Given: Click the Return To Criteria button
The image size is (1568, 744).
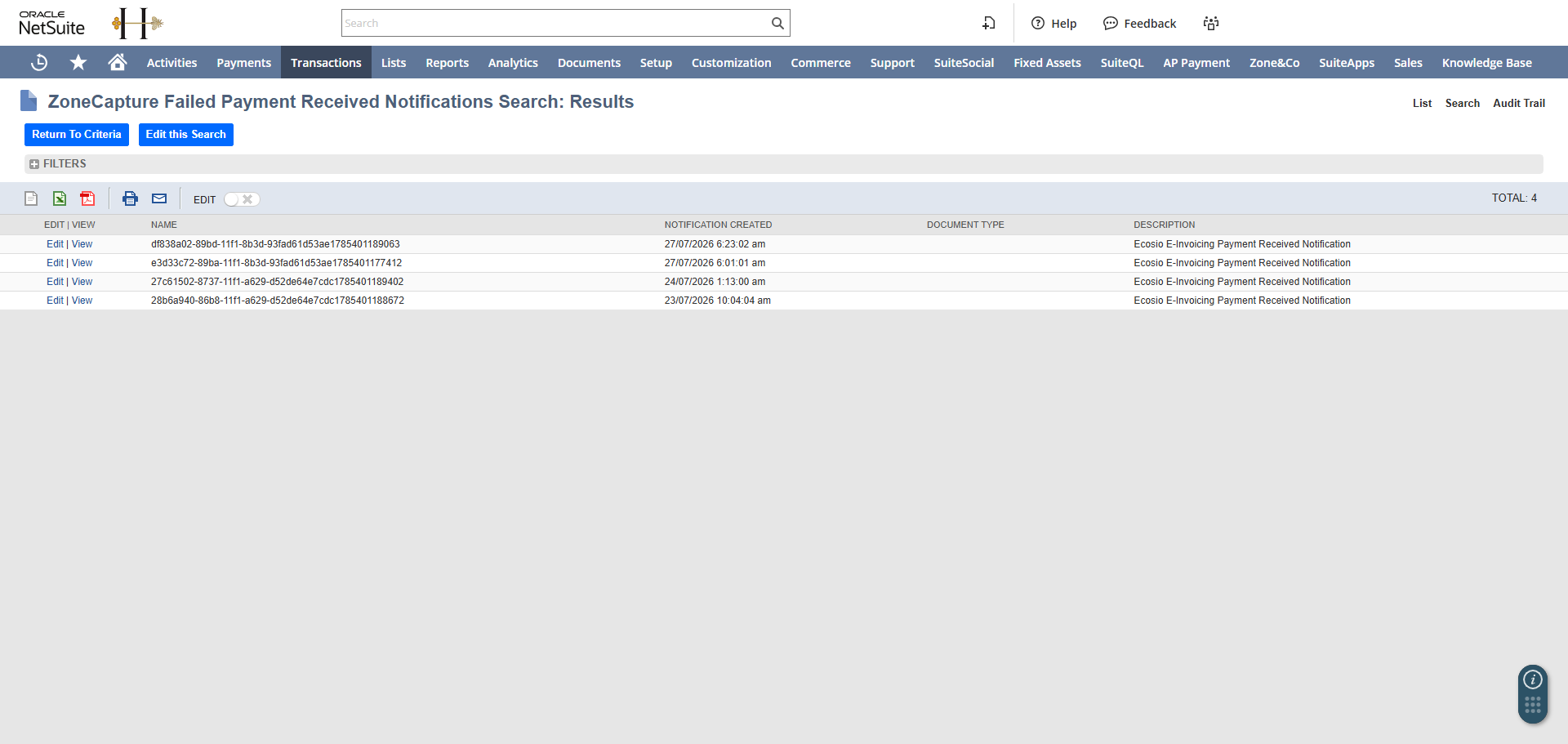Looking at the screenshot, I should [x=77, y=135].
